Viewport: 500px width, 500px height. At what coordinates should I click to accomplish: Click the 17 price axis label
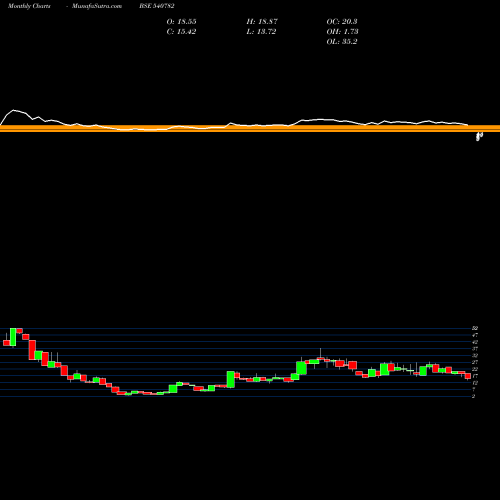click(x=475, y=376)
